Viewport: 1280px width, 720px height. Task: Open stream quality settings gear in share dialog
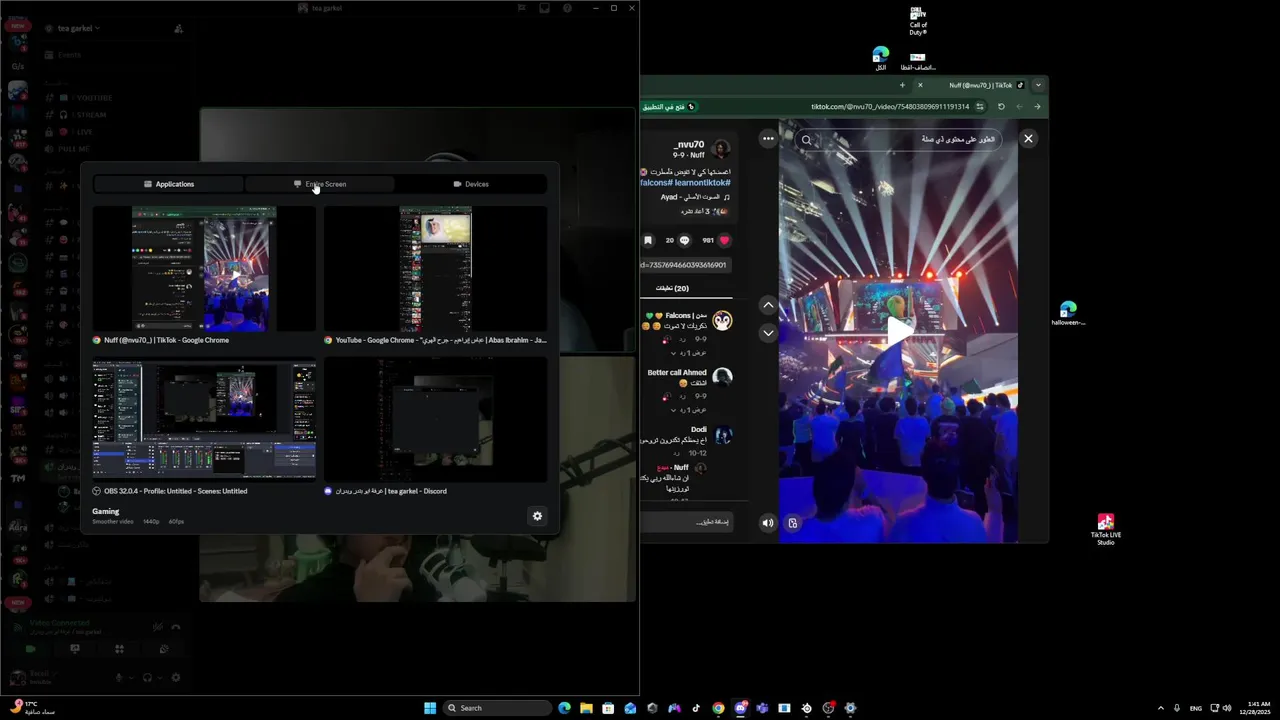click(537, 516)
